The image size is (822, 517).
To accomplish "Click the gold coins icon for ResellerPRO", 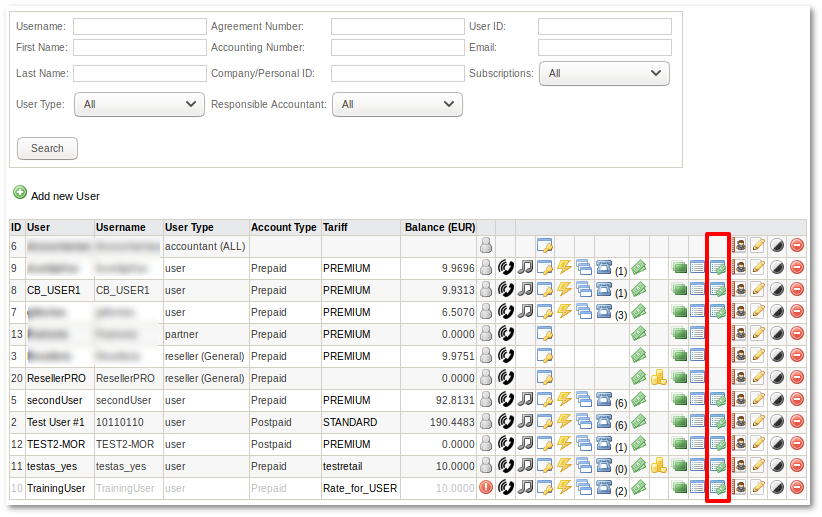I will [x=658, y=378].
